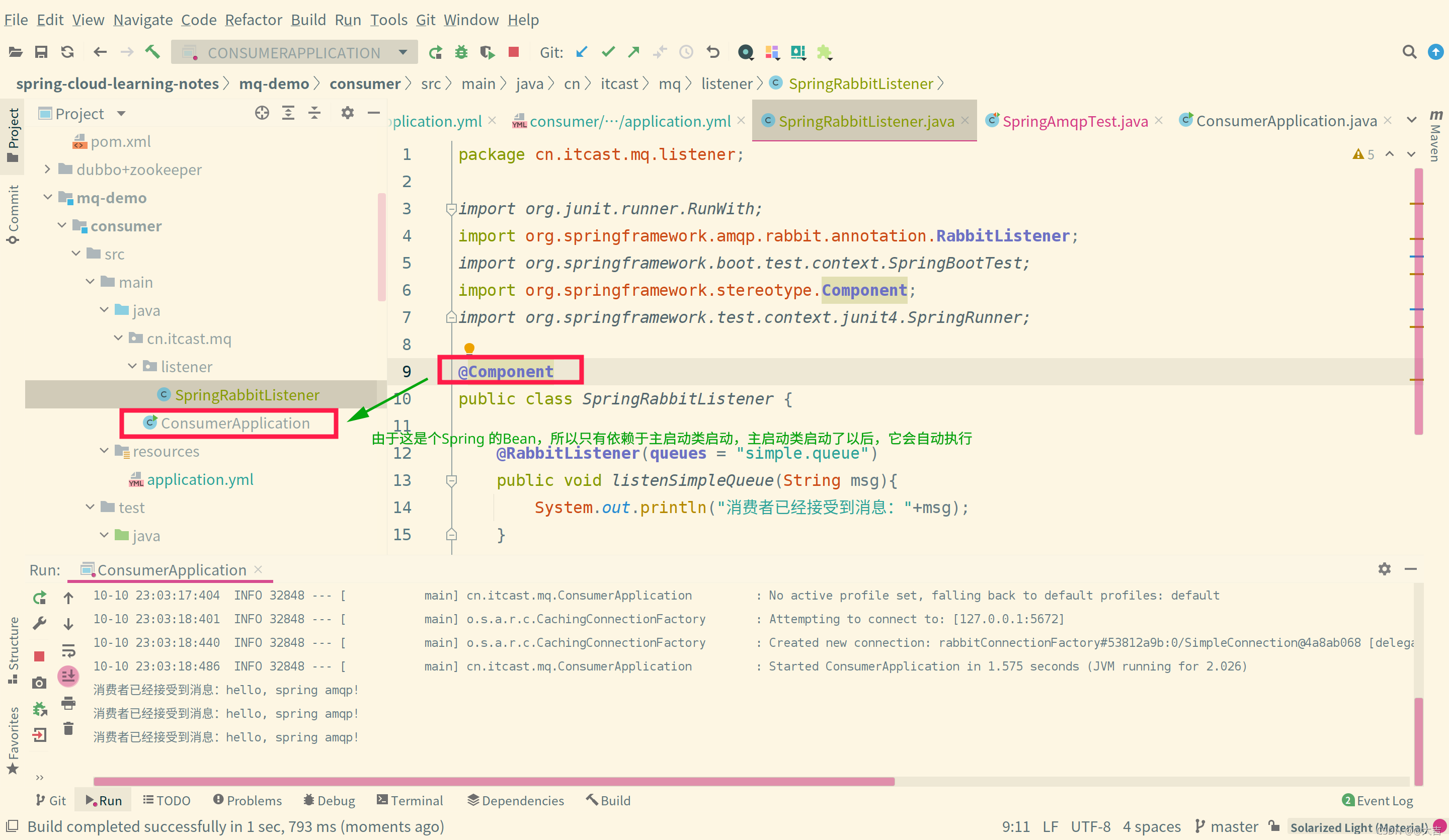Push commits with the Git green arrow
Viewport: 1449px width, 840px height.
tap(633, 52)
